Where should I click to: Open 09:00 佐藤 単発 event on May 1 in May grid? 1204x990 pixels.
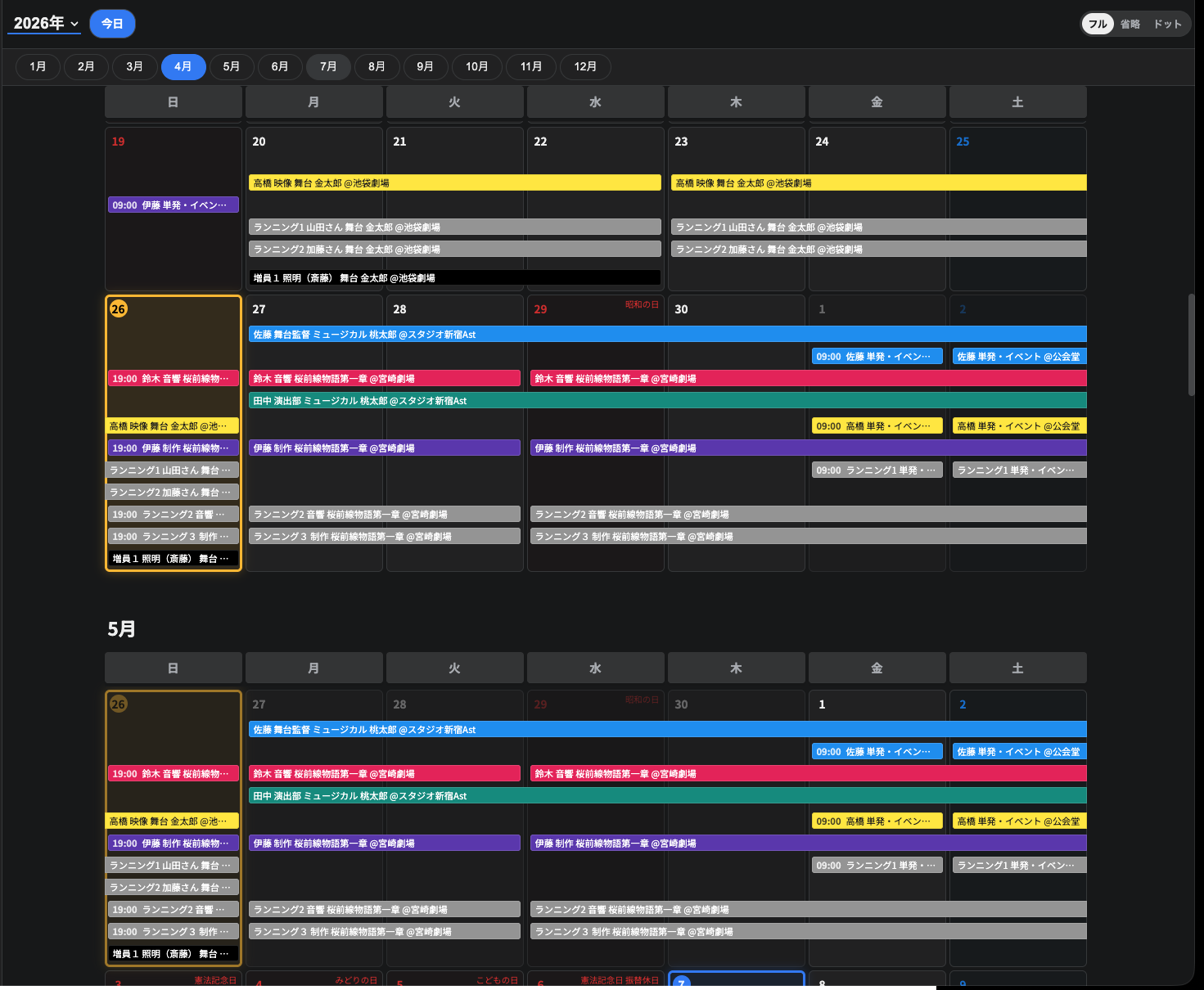pos(877,751)
